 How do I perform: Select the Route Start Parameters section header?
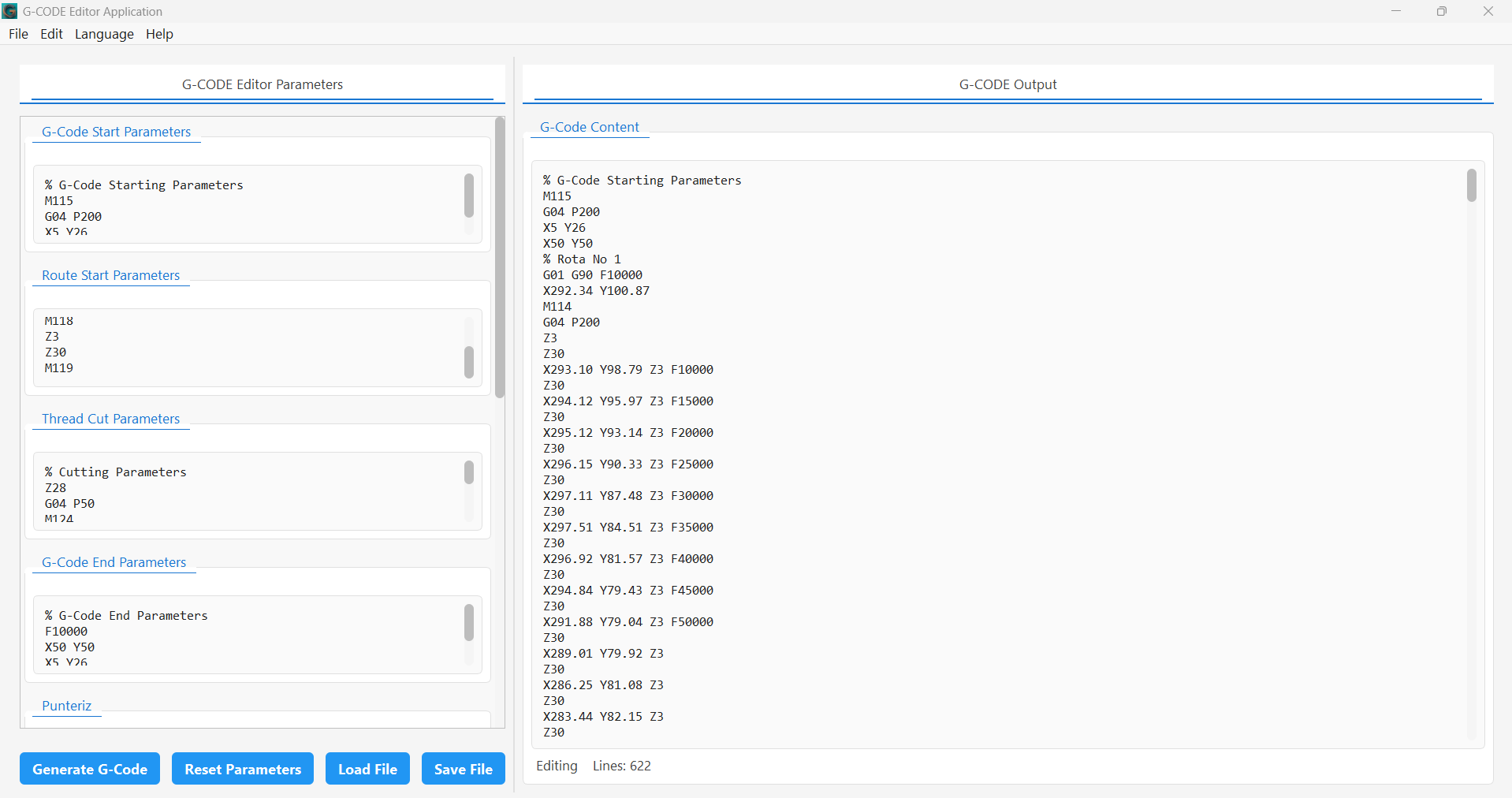pos(110,275)
